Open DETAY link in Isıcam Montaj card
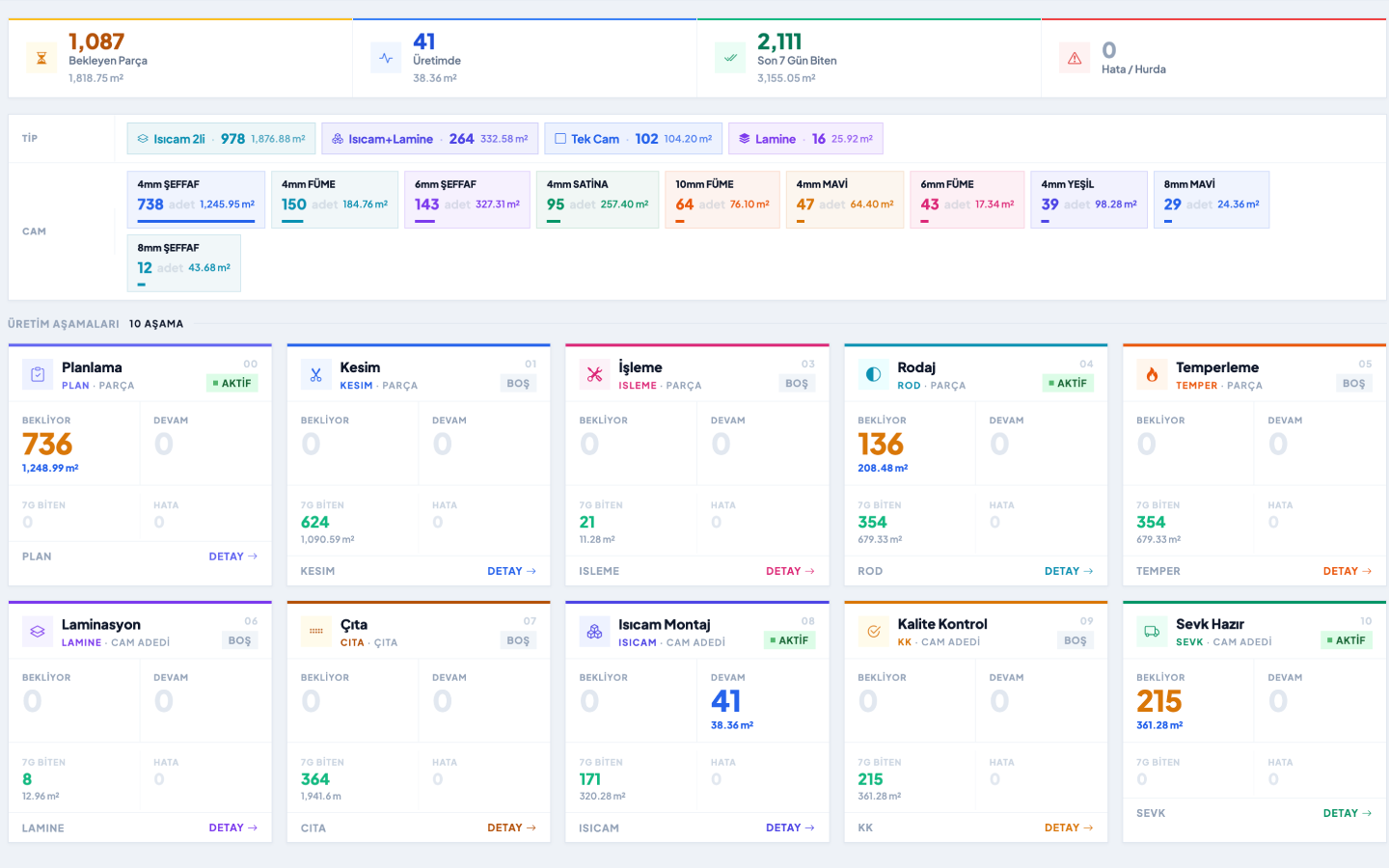Screen dimensions: 1389x868 (790, 827)
